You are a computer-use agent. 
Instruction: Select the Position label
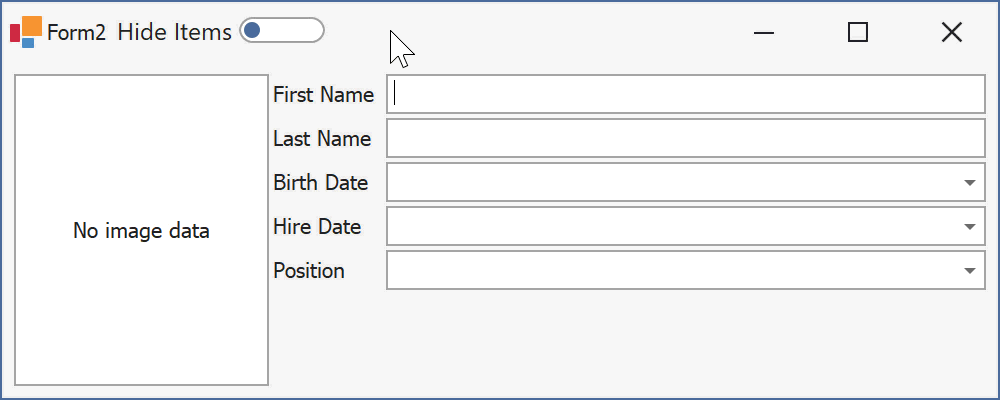(x=309, y=270)
